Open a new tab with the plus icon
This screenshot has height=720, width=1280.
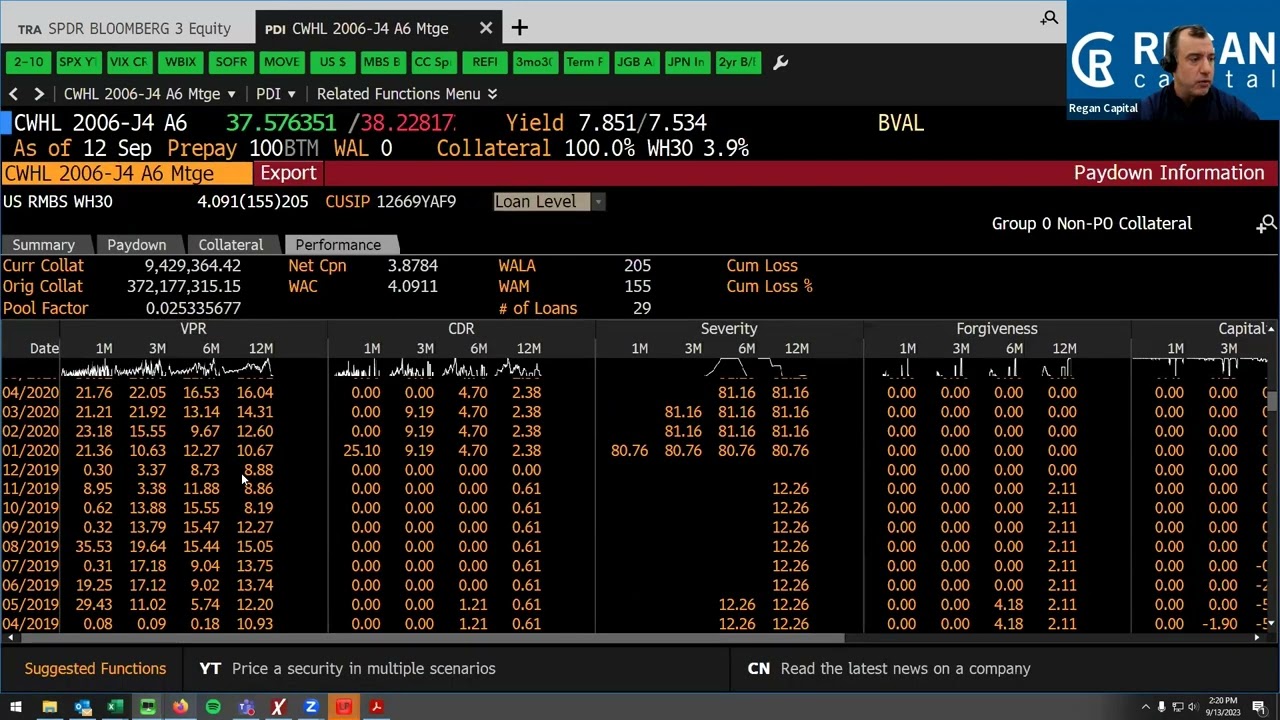tap(519, 28)
